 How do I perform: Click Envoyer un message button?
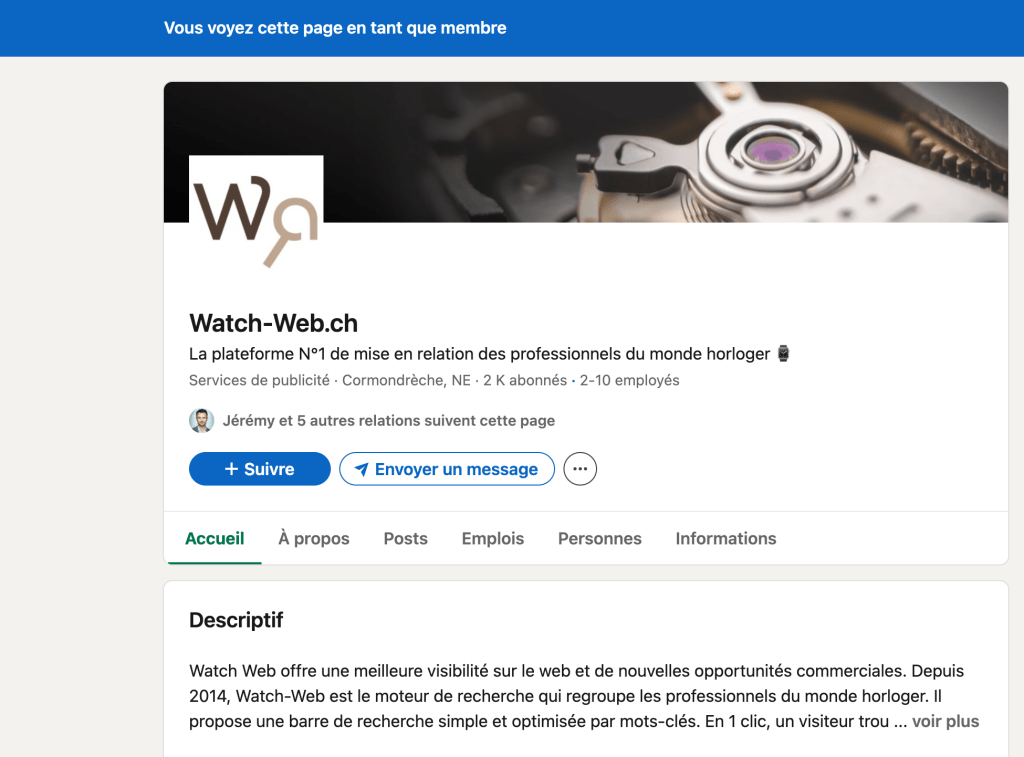pyautogui.click(x=447, y=469)
